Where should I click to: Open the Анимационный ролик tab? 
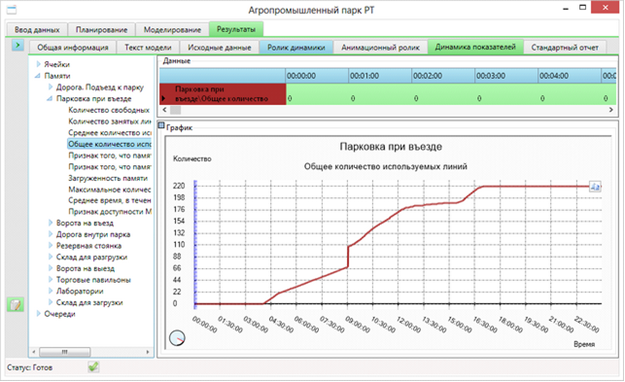click(x=380, y=47)
